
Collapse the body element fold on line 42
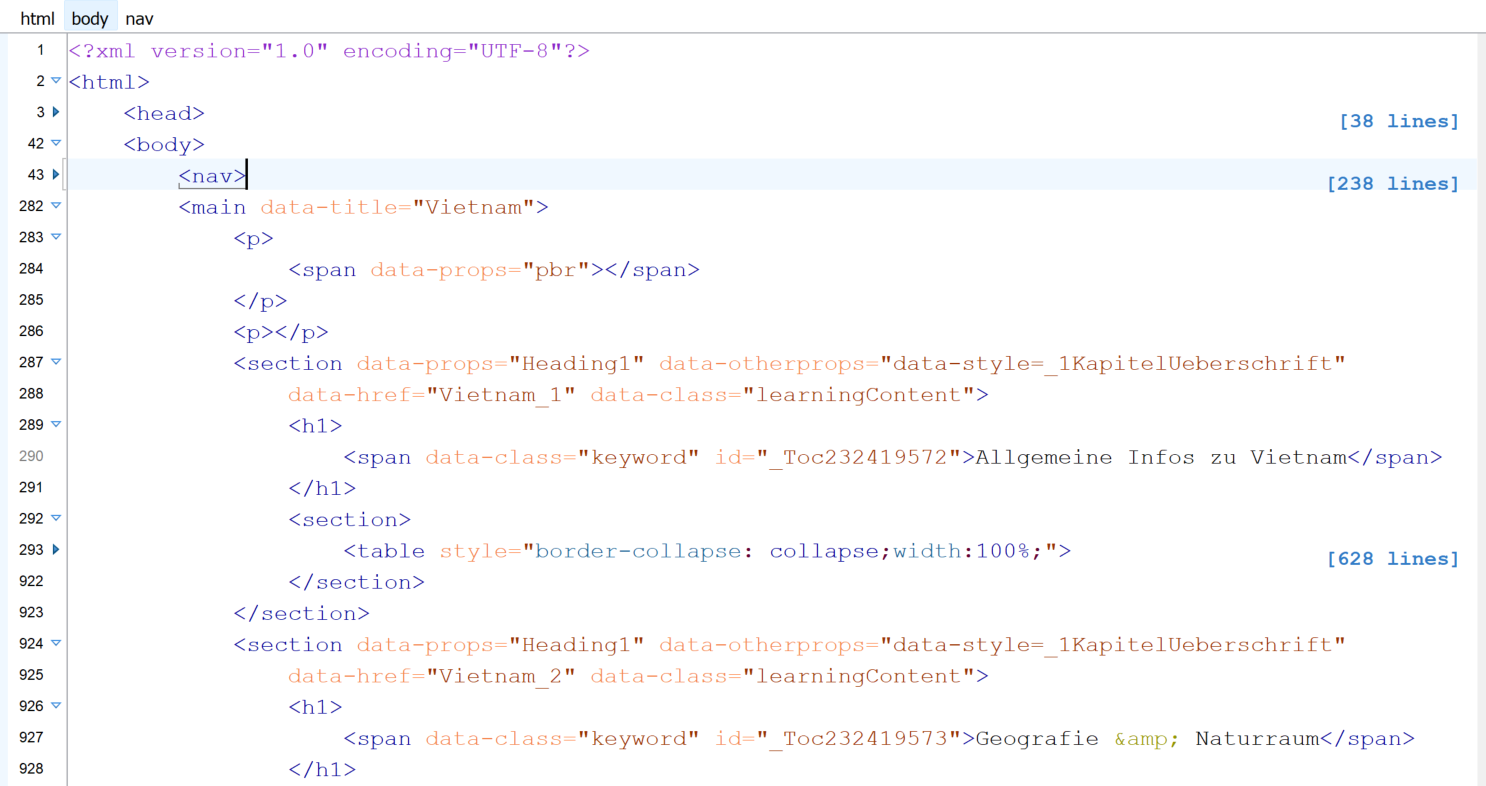tap(56, 143)
